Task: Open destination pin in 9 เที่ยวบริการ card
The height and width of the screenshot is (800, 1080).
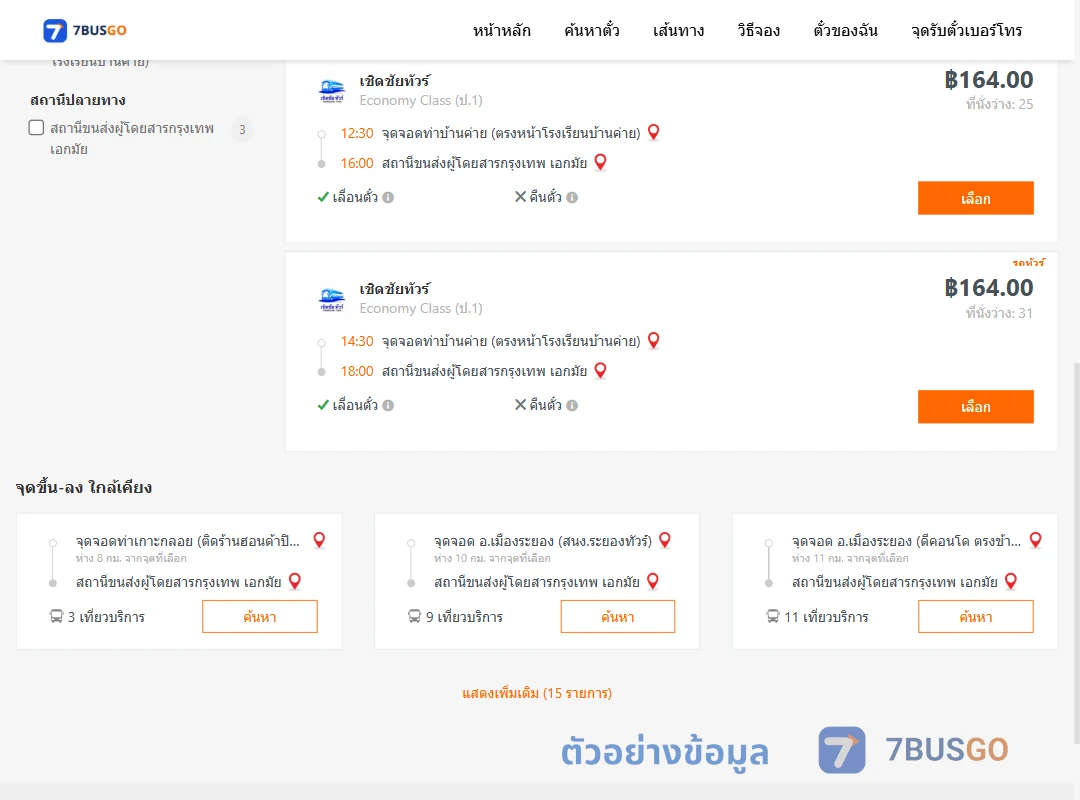Action: 653,582
